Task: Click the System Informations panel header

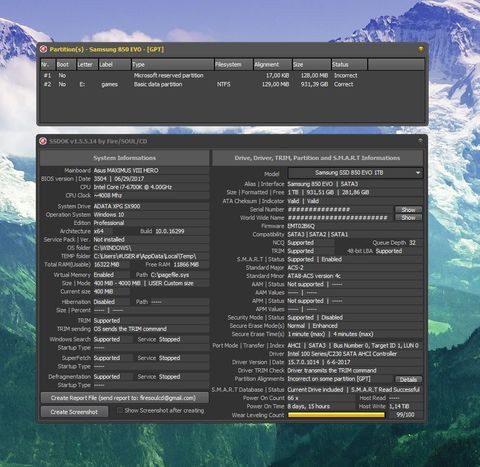Action: click(x=124, y=158)
